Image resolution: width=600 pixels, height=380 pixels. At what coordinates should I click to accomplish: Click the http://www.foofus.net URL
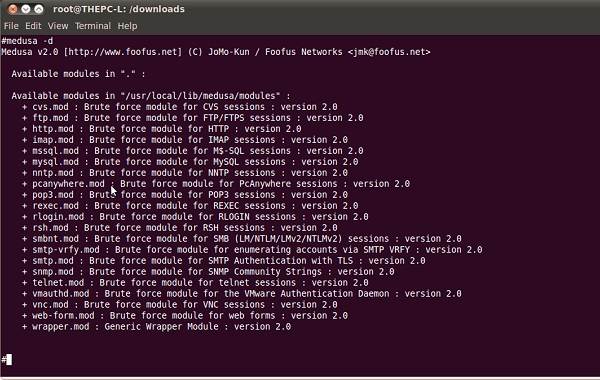click(122, 52)
